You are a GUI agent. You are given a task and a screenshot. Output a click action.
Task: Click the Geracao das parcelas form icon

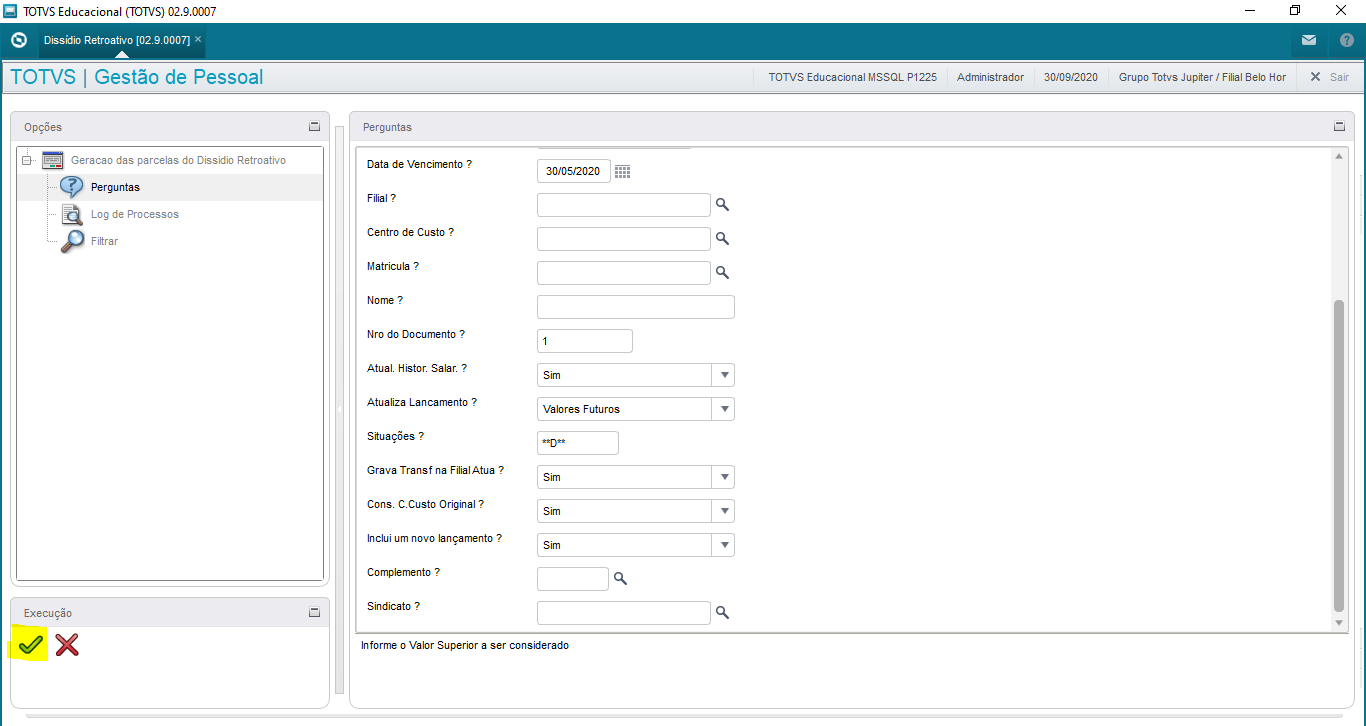tap(53, 160)
